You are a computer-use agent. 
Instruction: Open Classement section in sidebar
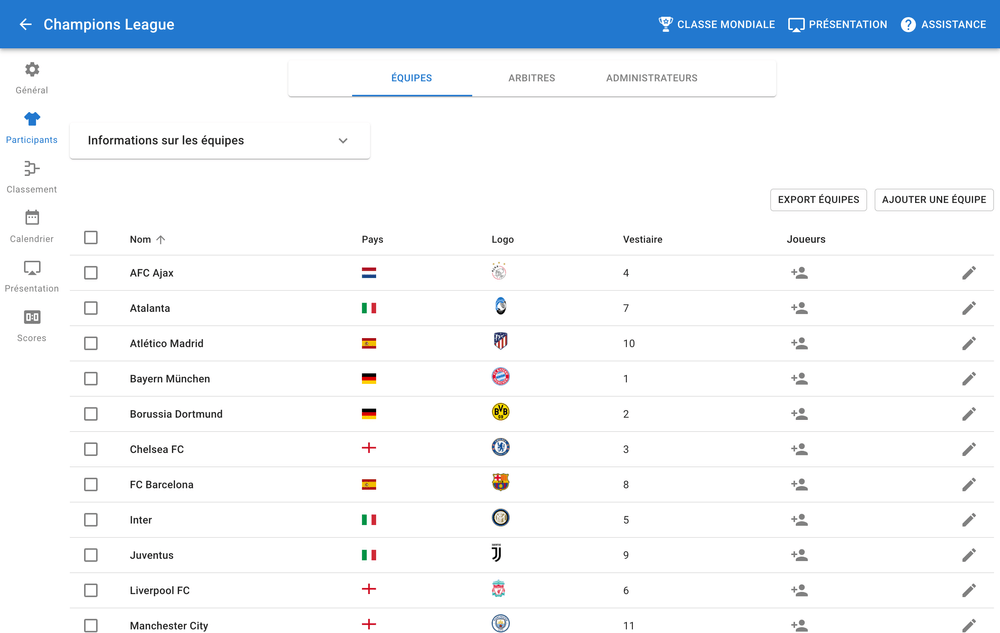point(31,177)
